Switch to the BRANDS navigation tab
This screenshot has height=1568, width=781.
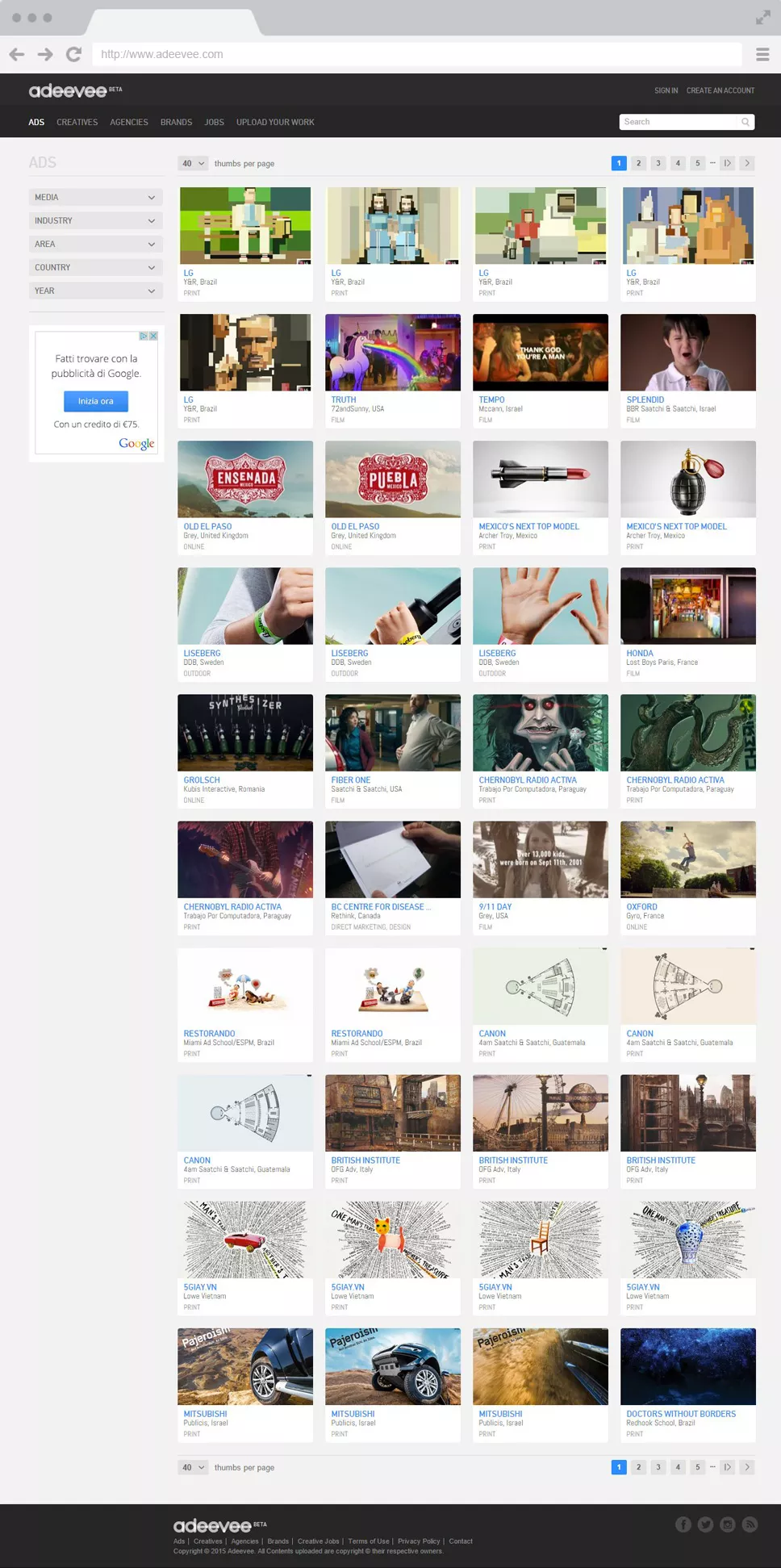pos(176,122)
